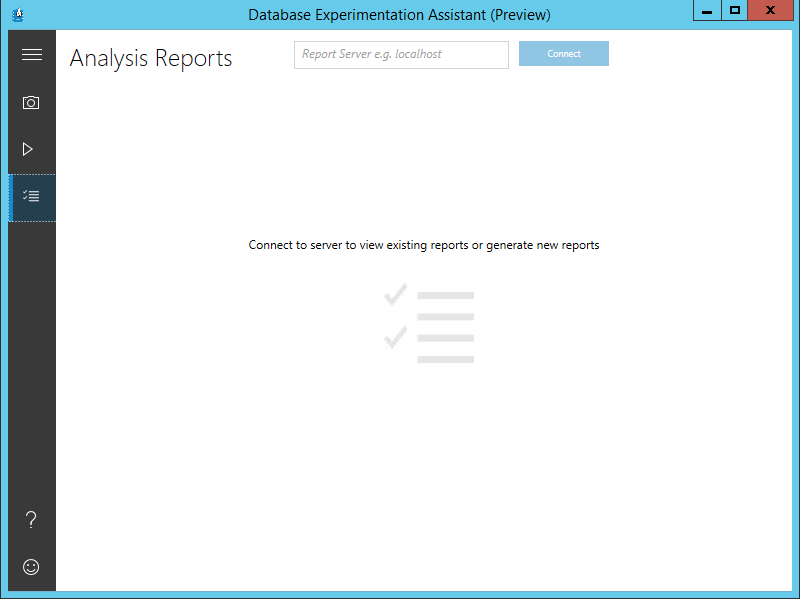Close the Database Experimentation Assistant window
This screenshot has height=599, width=800.
[770, 10]
